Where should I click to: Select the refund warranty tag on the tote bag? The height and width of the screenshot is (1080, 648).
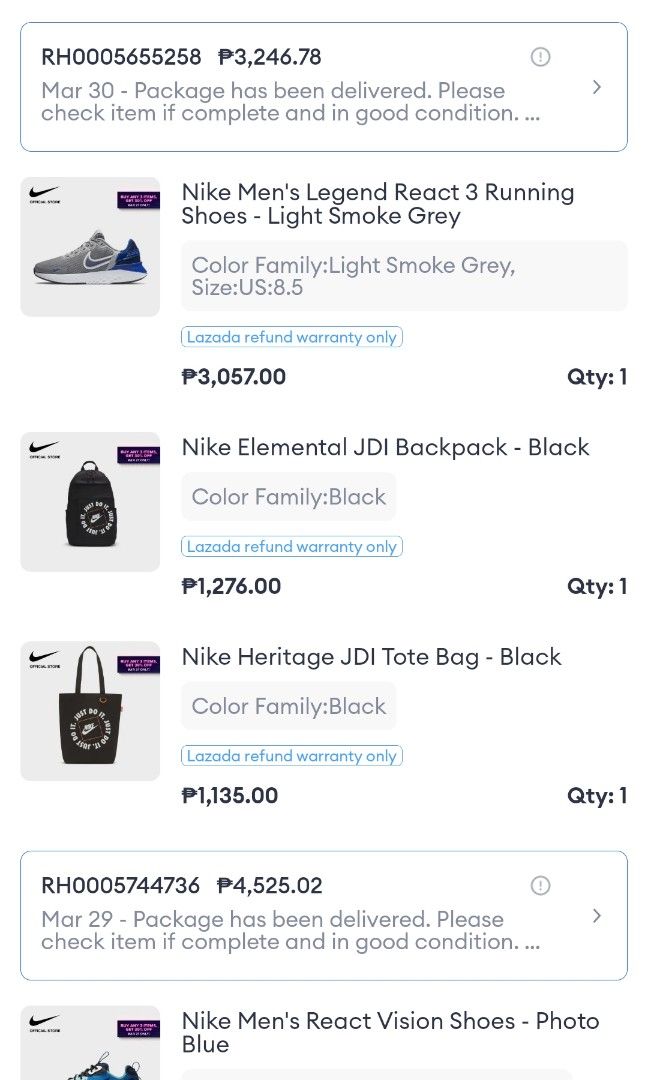tap(292, 756)
